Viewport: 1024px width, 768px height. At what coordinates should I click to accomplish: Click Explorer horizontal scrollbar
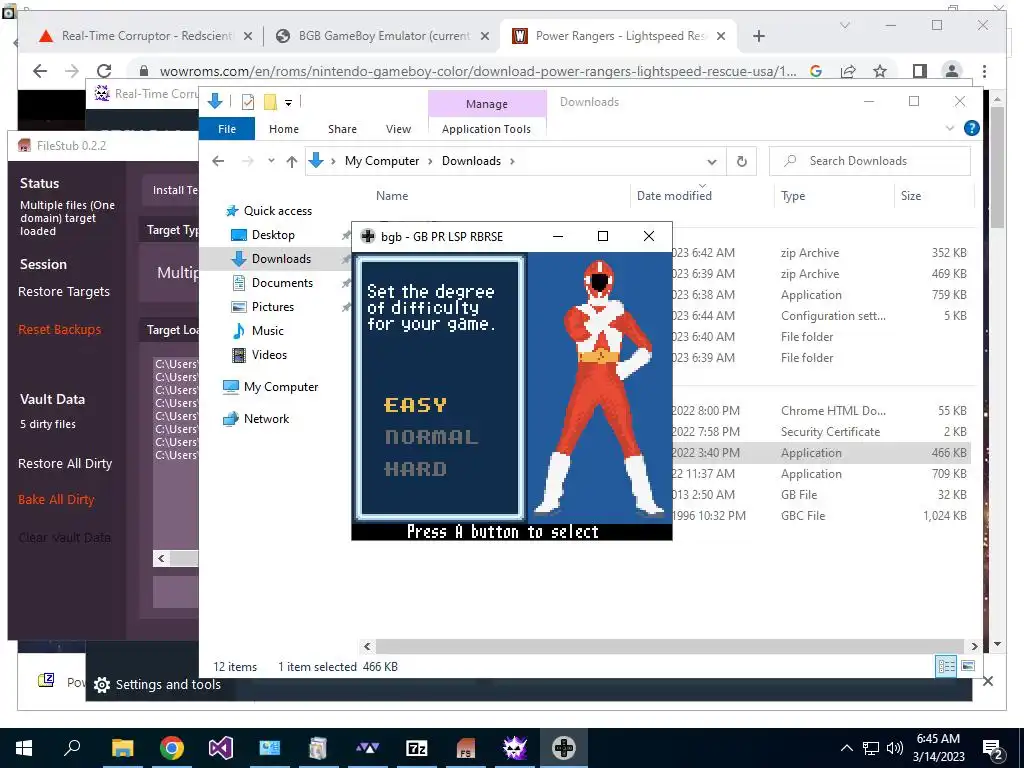pos(670,646)
